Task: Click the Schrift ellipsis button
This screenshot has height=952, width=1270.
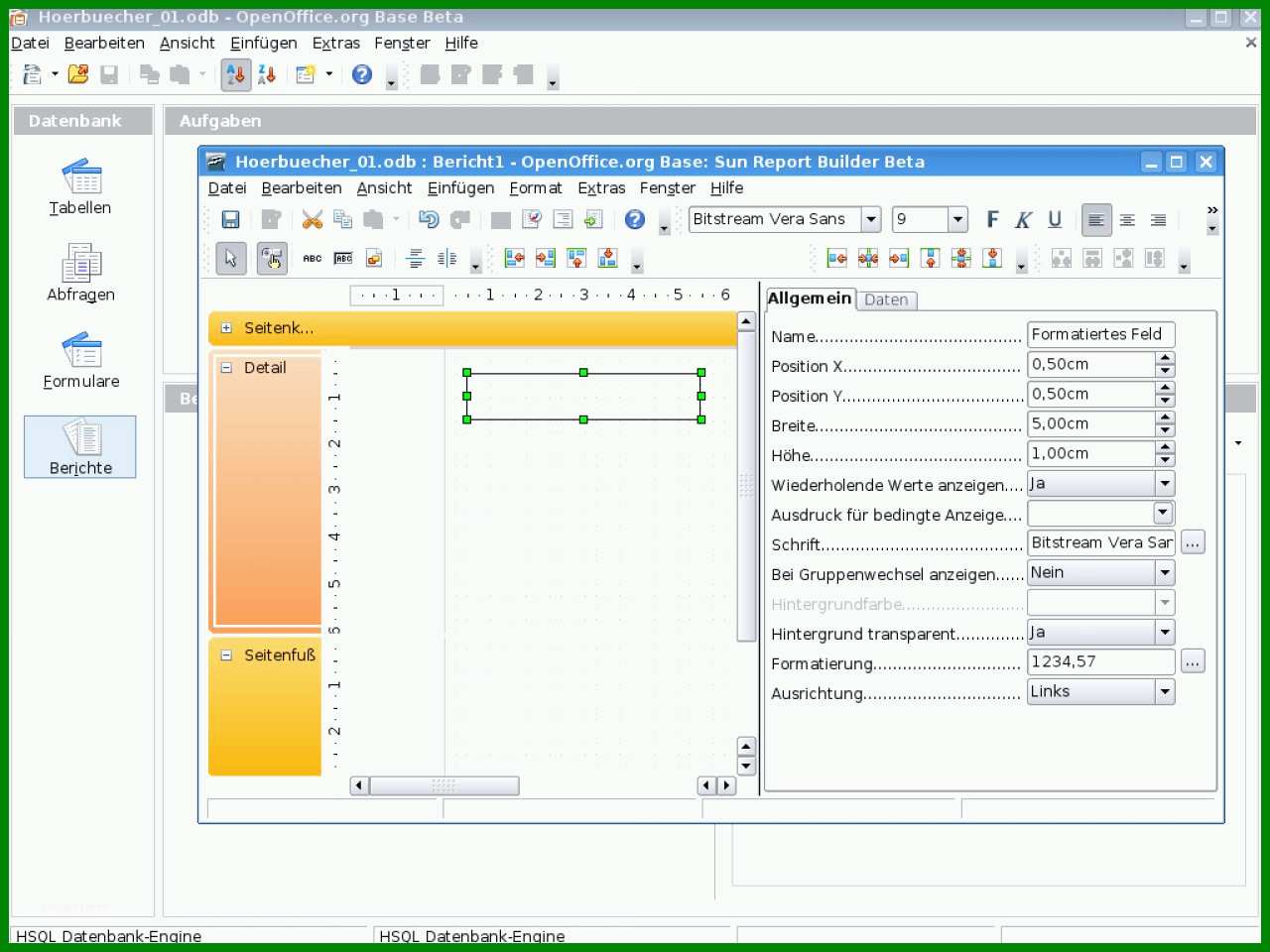Action: coord(1193,542)
